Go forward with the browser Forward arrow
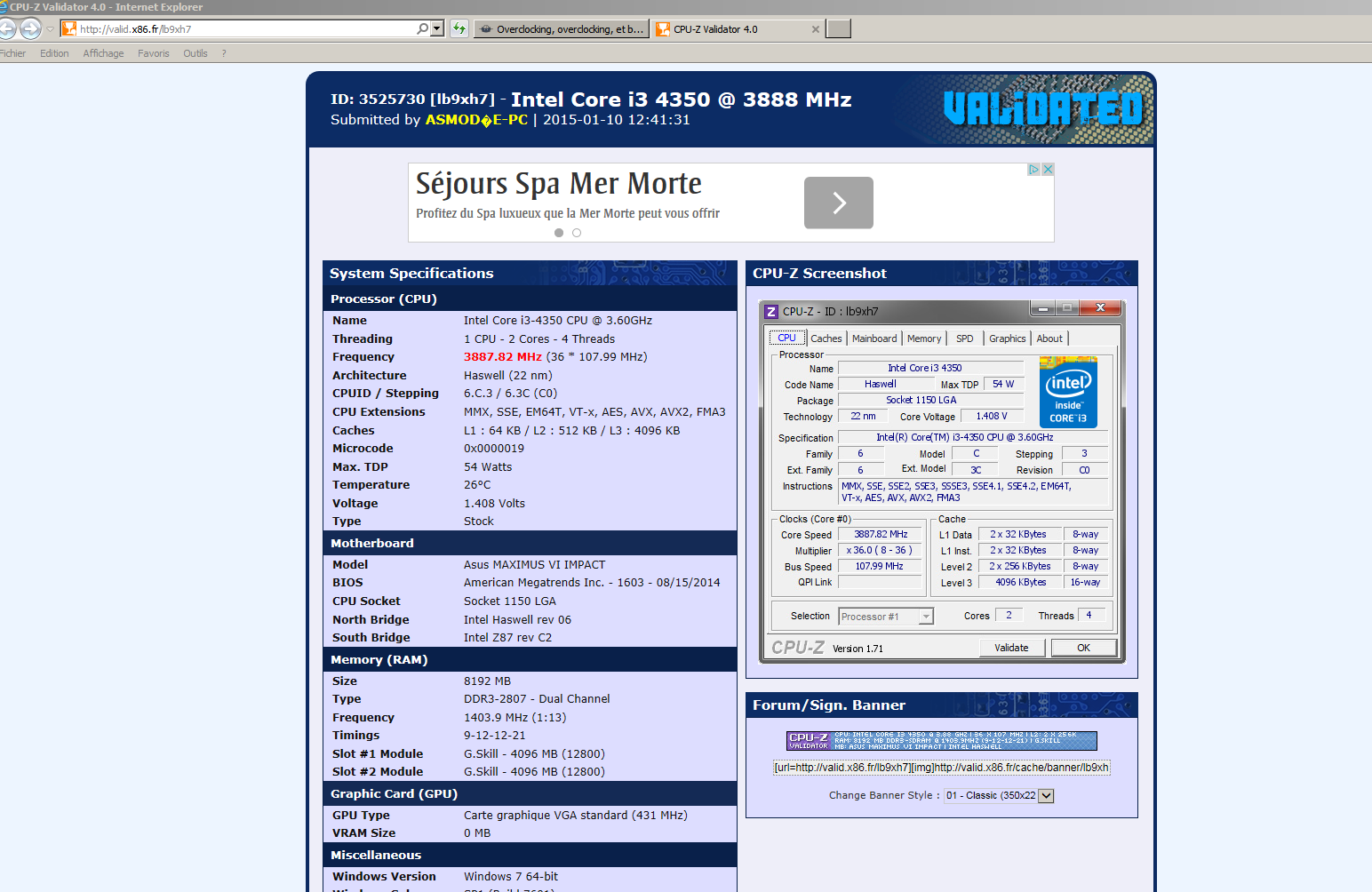 [30, 29]
